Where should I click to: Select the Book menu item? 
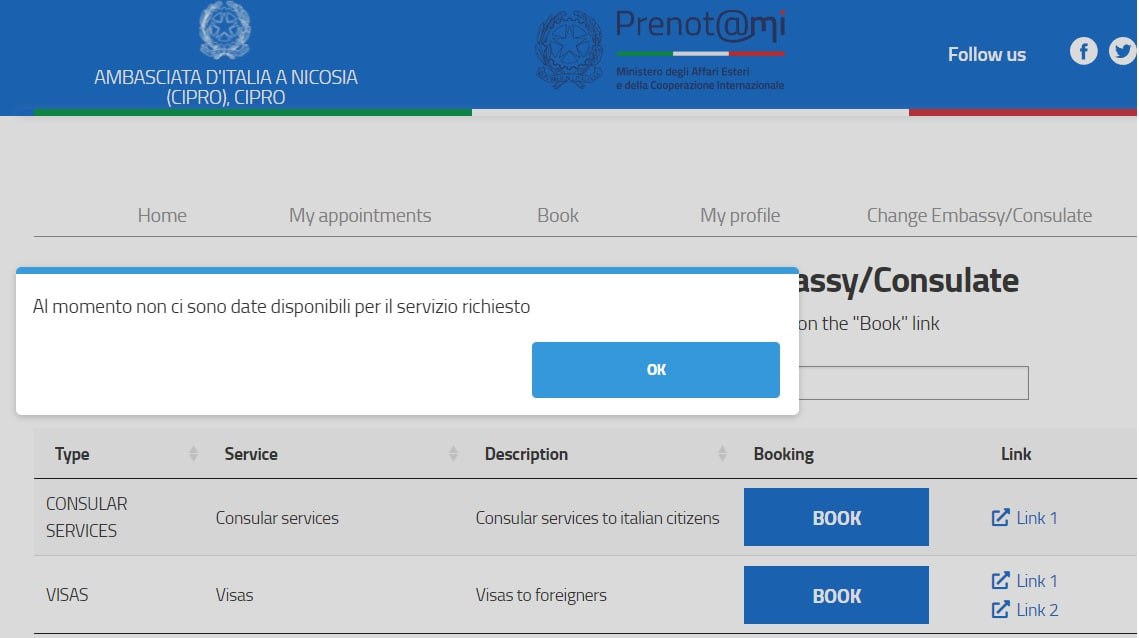[x=558, y=215]
